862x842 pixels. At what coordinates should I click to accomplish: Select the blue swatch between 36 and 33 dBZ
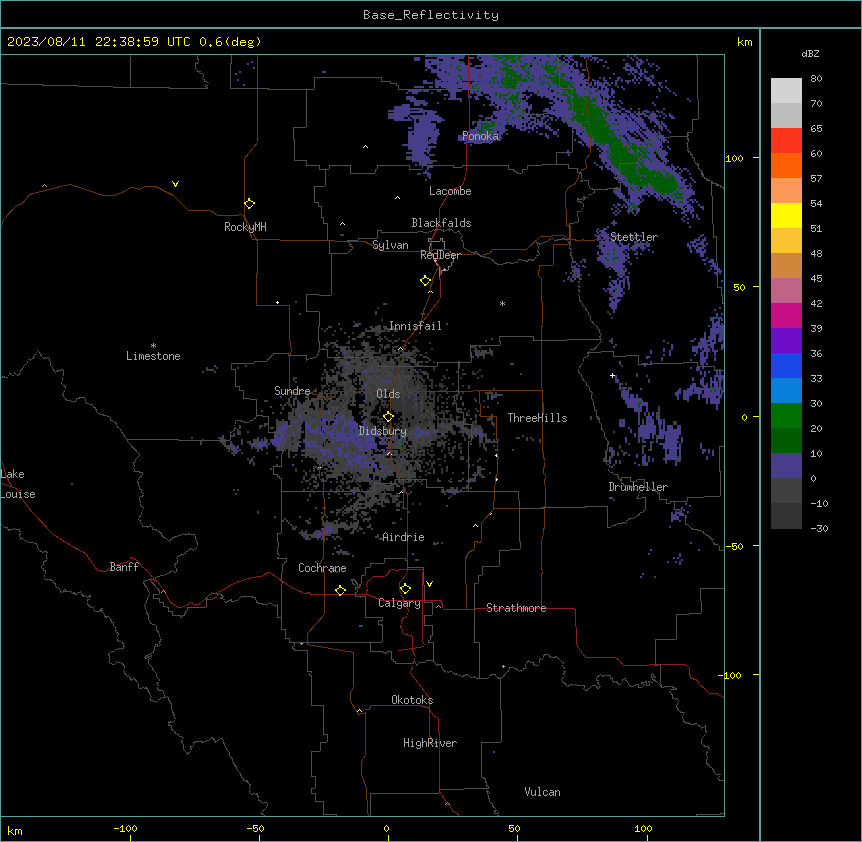(x=786, y=365)
